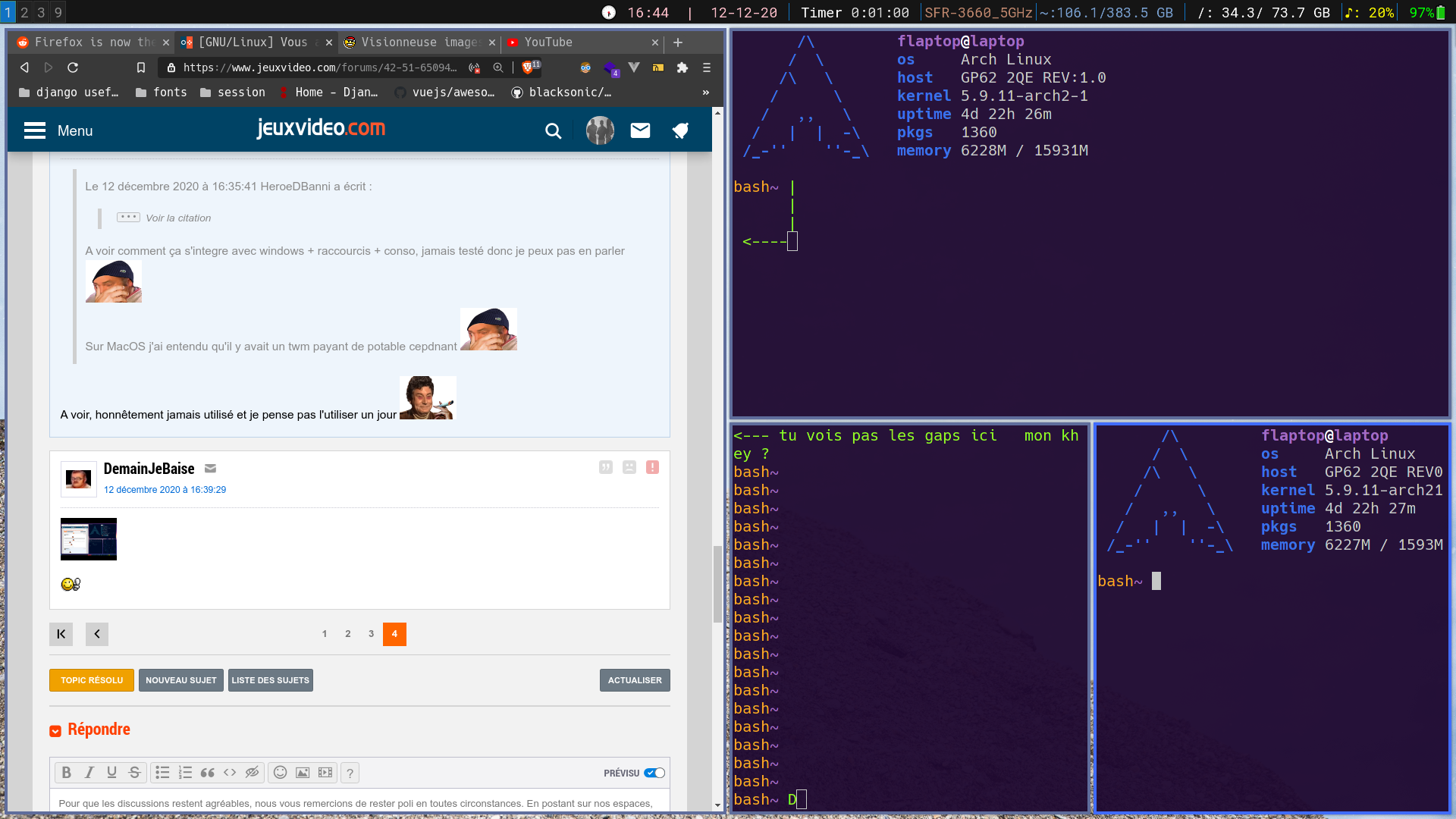Expand the 'Voir la citation' quote
This screenshot has width=1456, height=819.
tap(128, 218)
